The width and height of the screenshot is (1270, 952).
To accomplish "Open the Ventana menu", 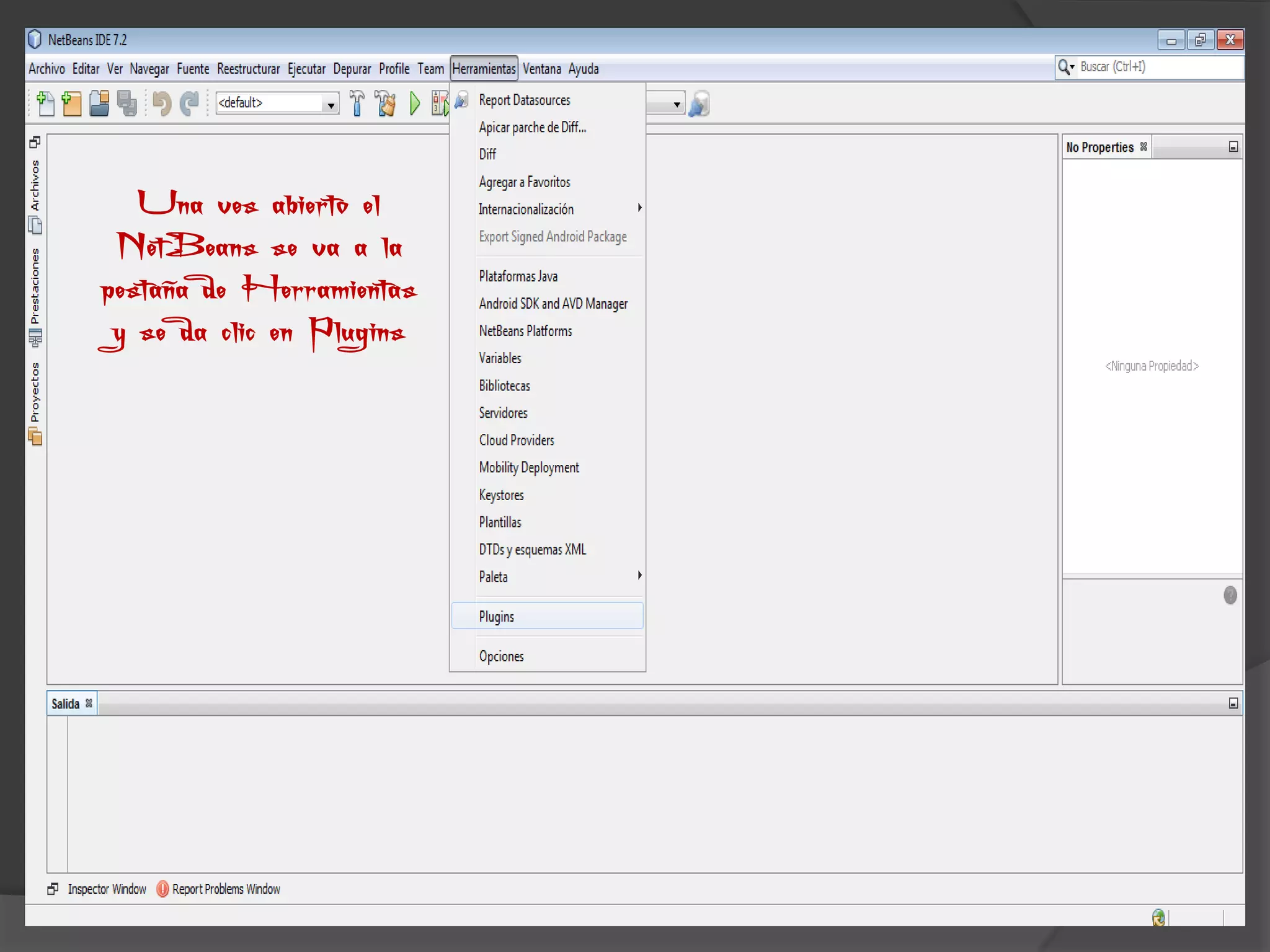I will (541, 69).
